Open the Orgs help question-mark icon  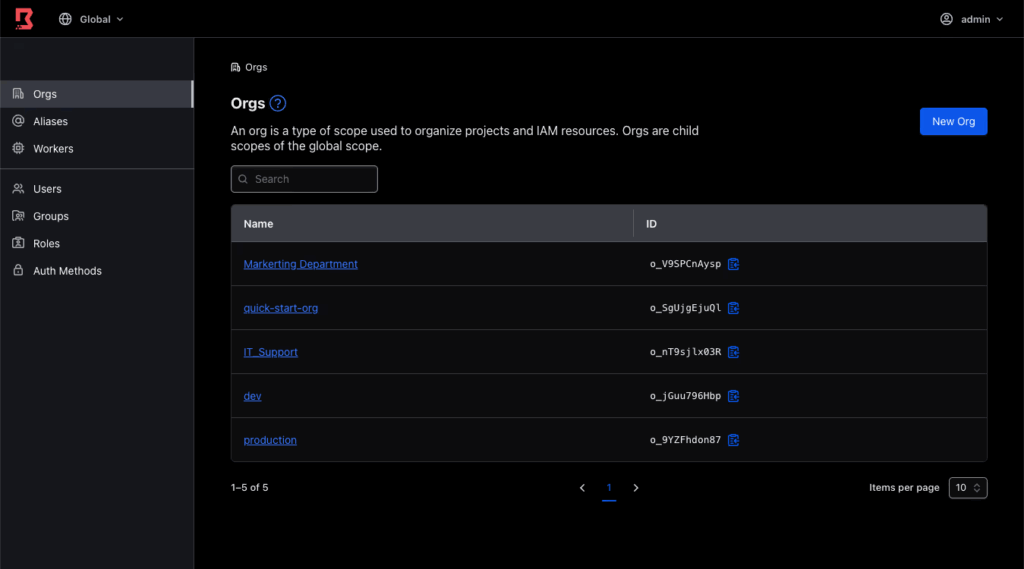(x=278, y=103)
